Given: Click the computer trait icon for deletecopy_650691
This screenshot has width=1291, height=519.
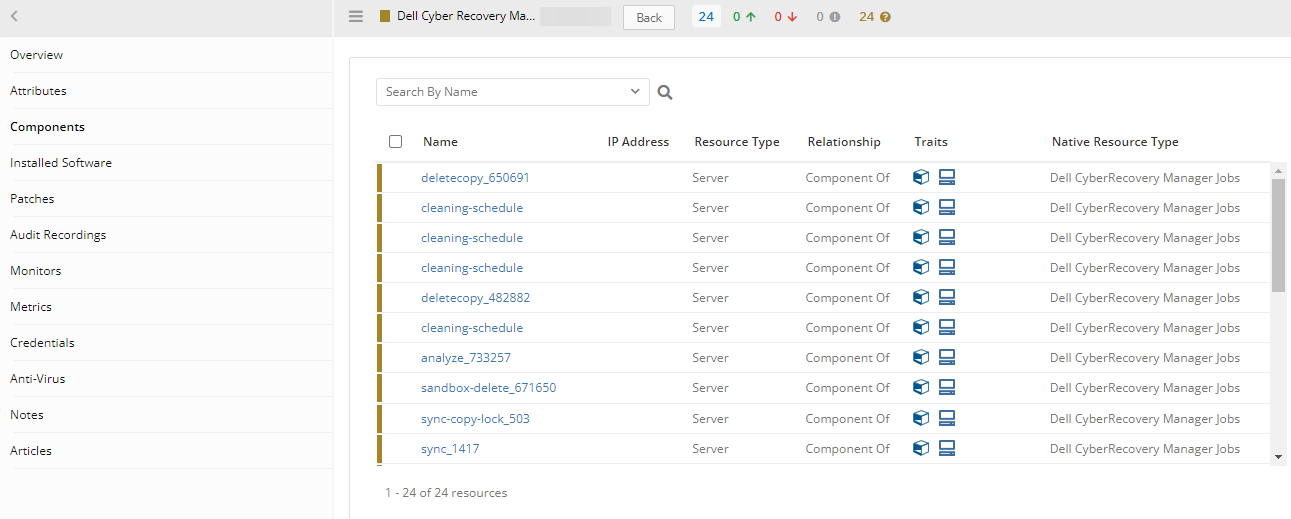Looking at the screenshot, I should tap(947, 178).
